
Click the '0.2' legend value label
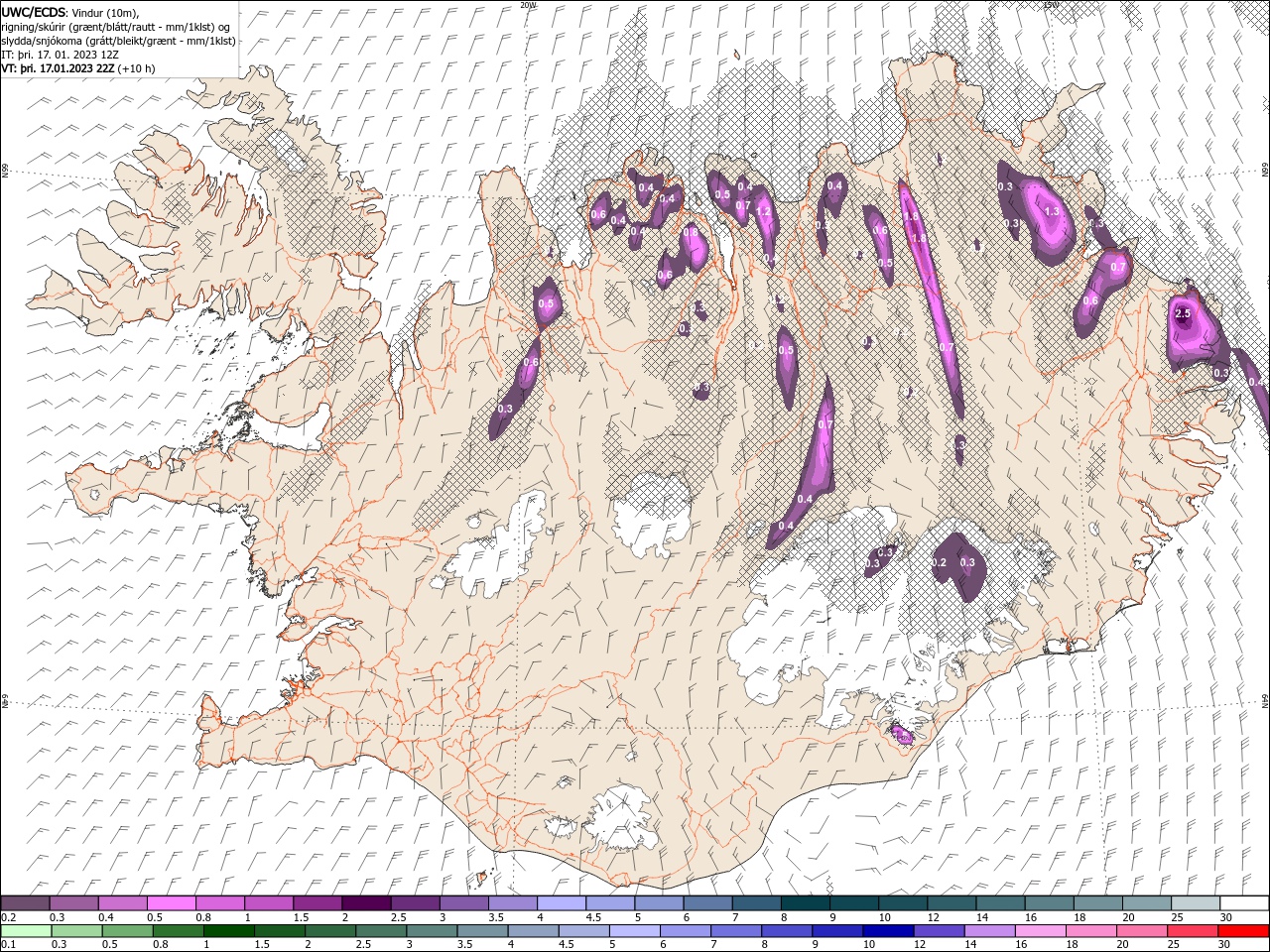pyautogui.click(x=8, y=917)
